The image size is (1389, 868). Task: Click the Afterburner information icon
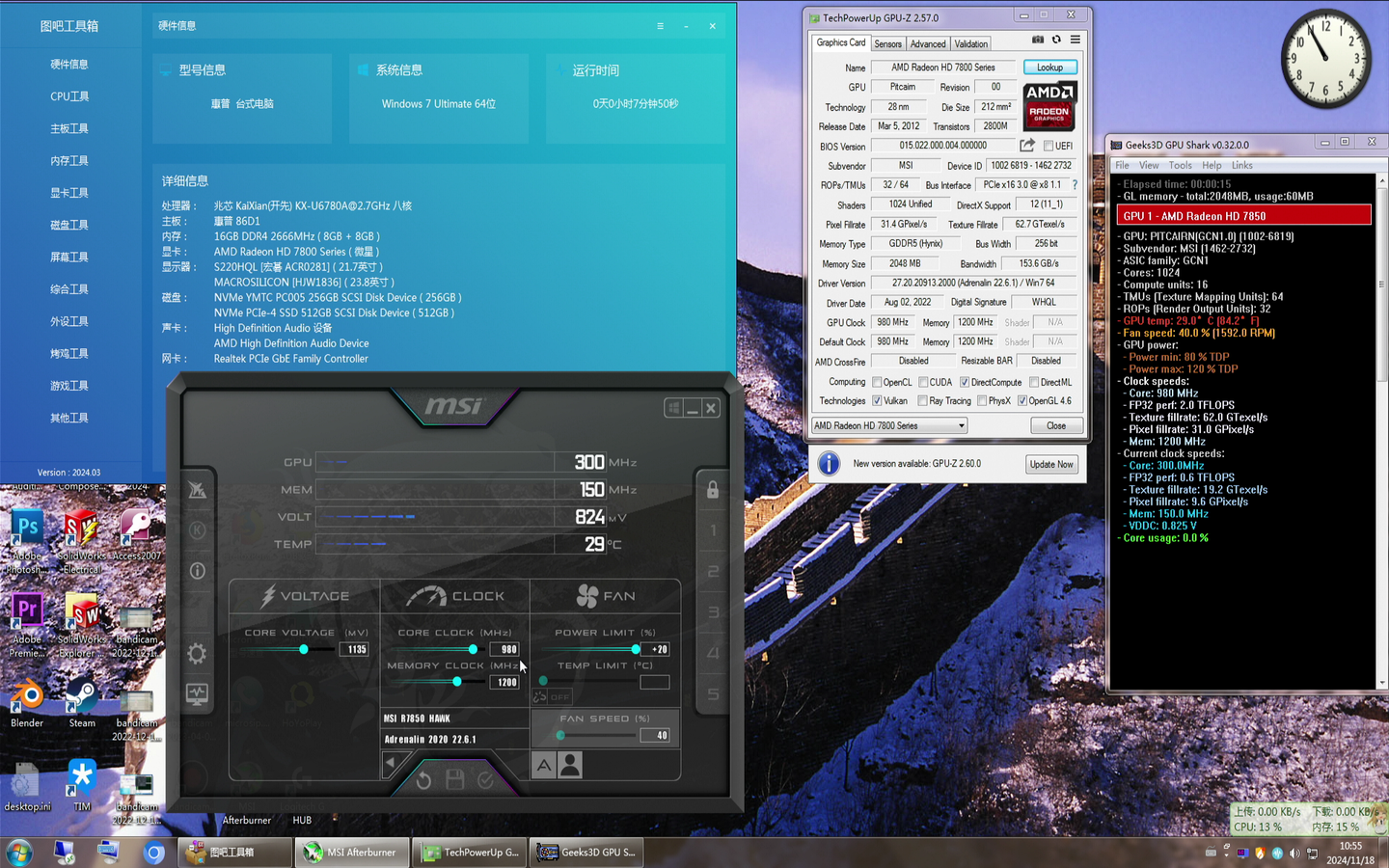[x=197, y=569]
